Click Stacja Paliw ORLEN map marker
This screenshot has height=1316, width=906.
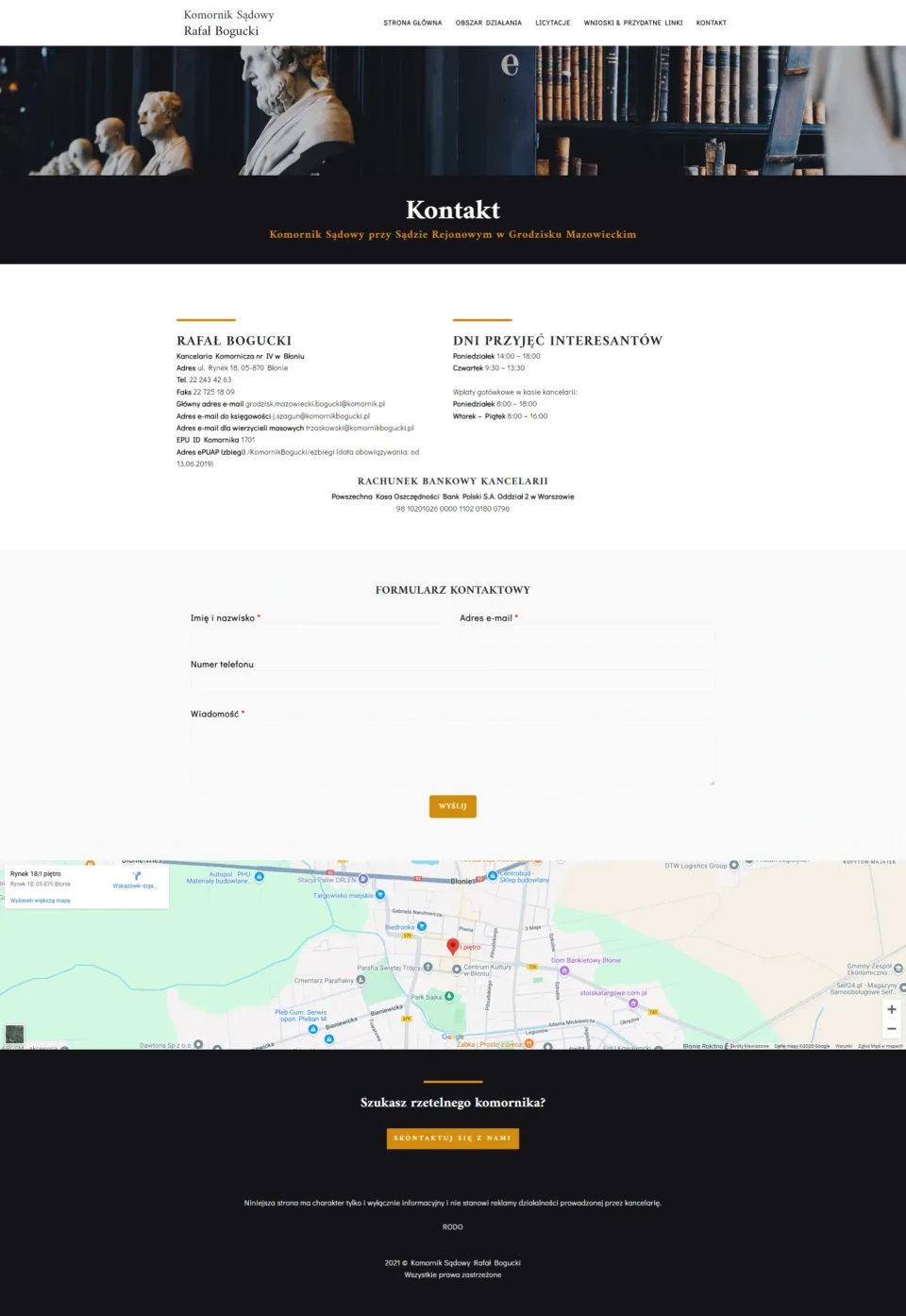pyautogui.click(x=363, y=879)
